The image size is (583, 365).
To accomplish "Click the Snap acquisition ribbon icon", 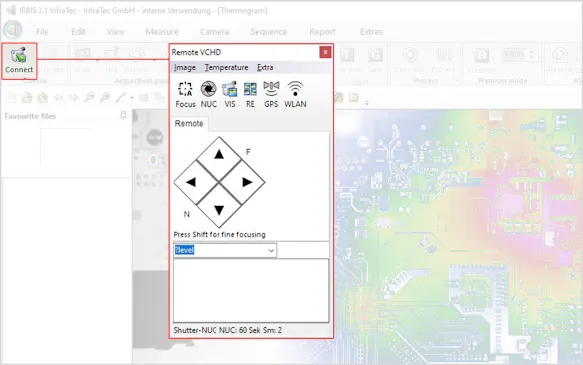I will pos(83,59).
